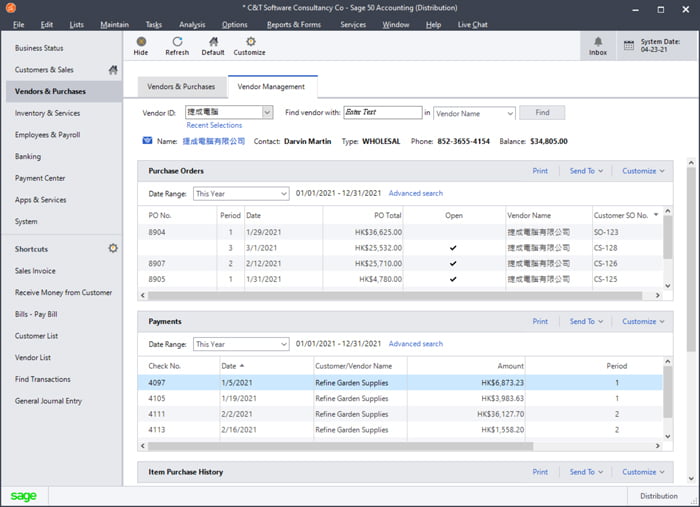Switch to the Vendors & Purchases tab
The image size is (700, 507).
(x=181, y=87)
